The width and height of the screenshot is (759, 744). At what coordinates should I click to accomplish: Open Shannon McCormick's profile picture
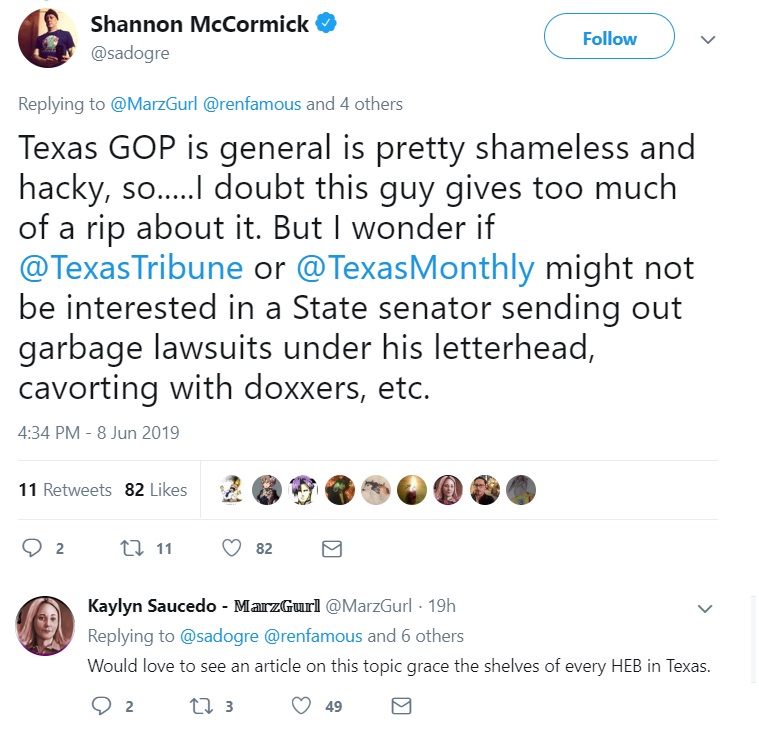coord(48,38)
